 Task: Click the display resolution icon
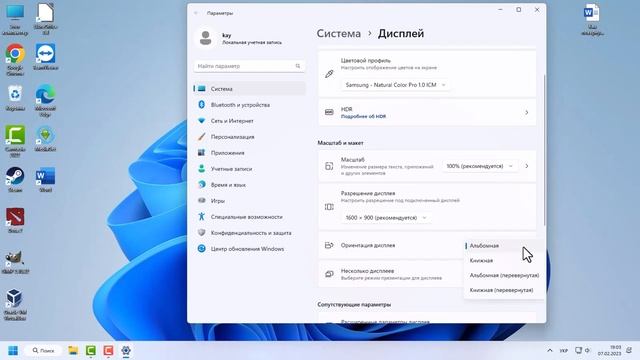(x=329, y=207)
